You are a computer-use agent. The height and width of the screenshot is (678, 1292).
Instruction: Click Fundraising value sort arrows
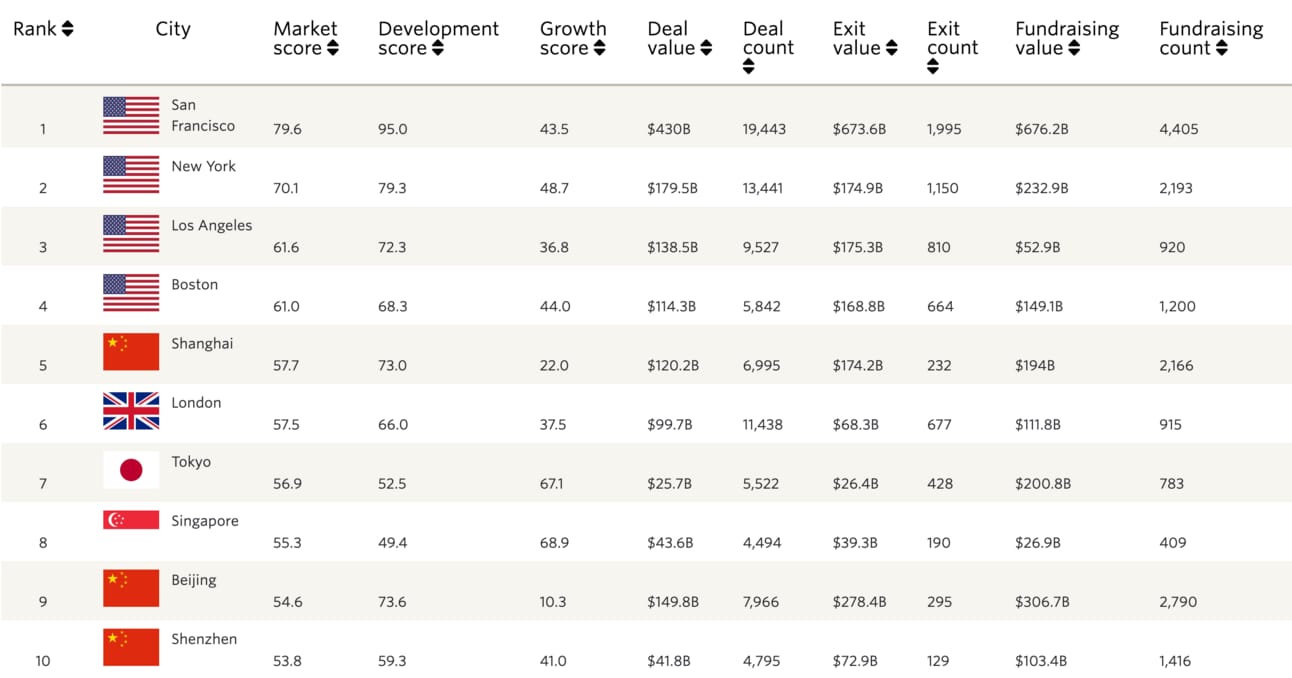(1074, 48)
